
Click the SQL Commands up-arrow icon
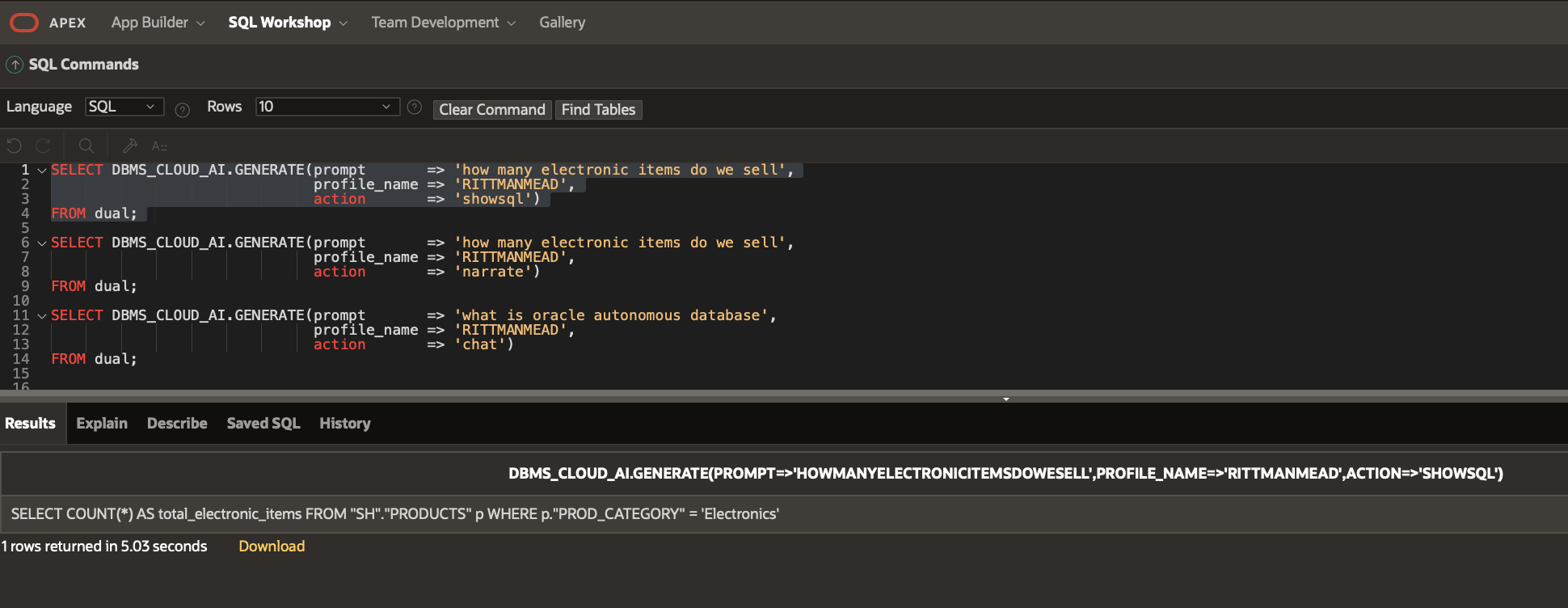point(15,65)
